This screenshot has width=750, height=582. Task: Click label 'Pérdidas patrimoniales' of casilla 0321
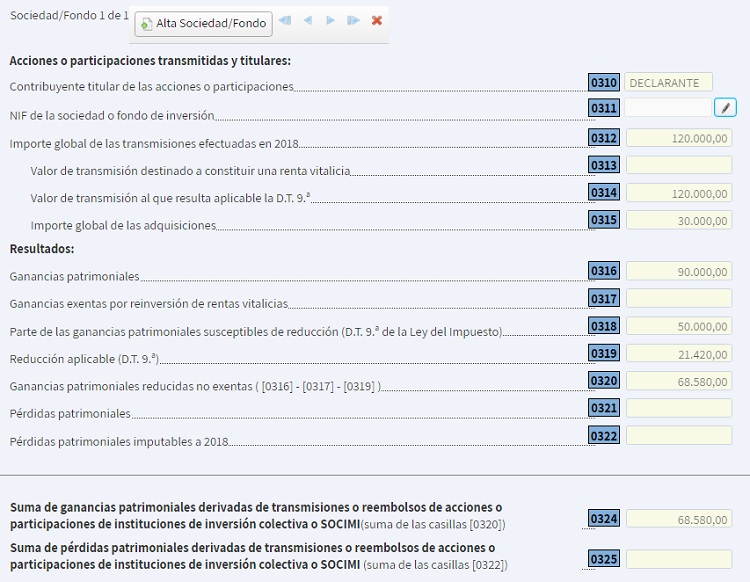70,413
